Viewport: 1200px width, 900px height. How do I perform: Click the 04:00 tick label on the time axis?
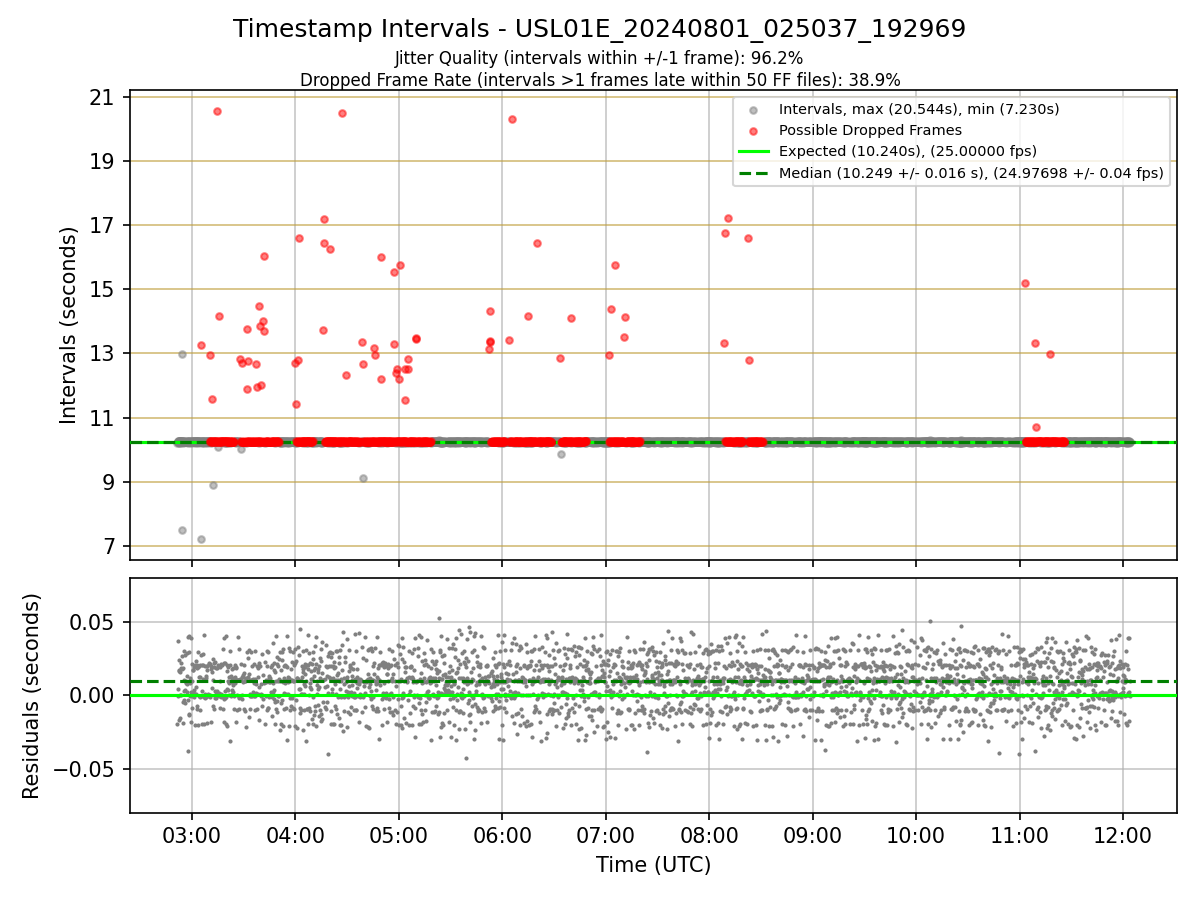pyautogui.click(x=295, y=834)
